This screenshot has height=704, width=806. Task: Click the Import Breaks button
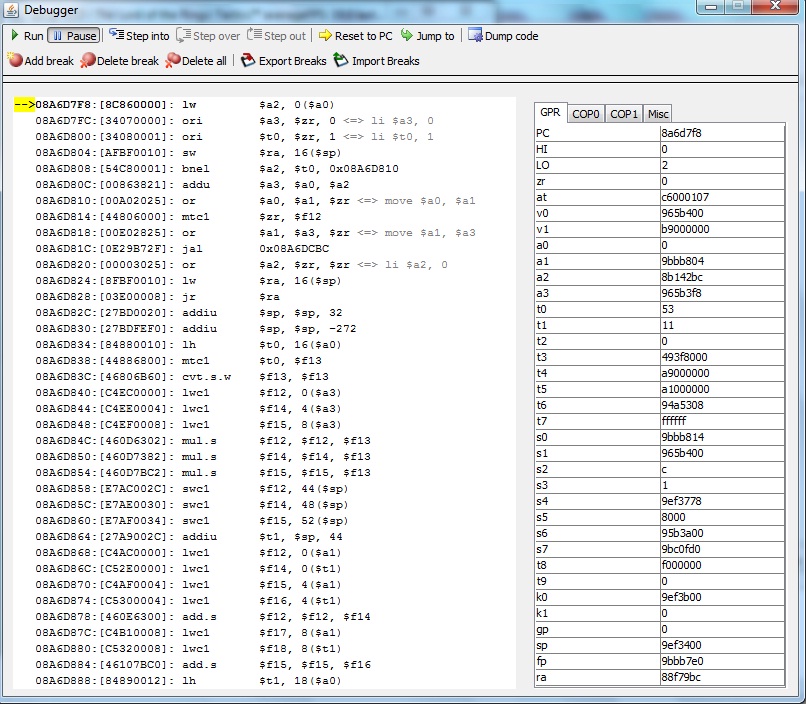click(376, 61)
